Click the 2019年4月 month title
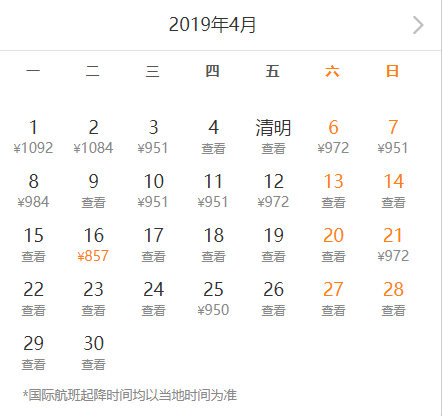The image size is (442, 416). [212, 25]
